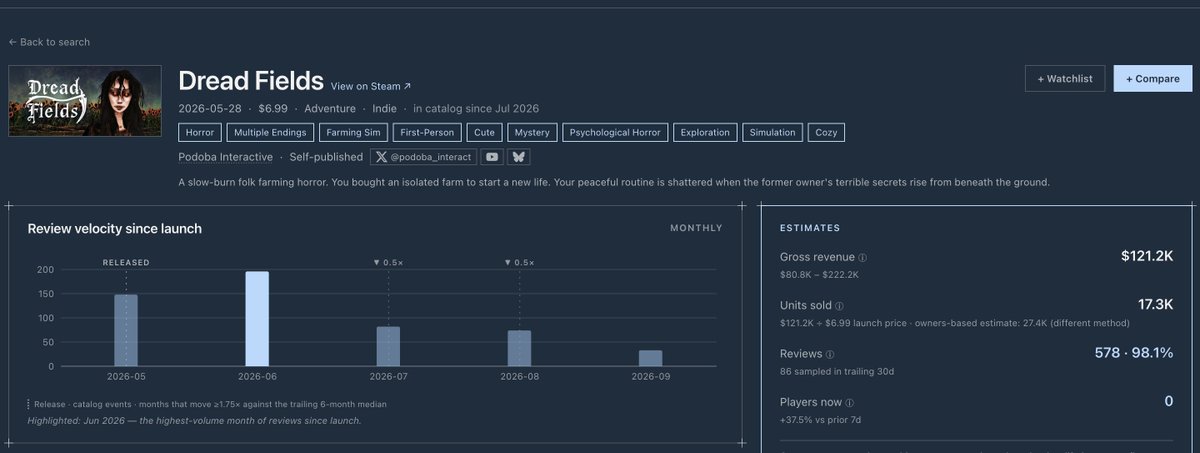Click the Review velocity since launch heading
The width and height of the screenshot is (1200, 453).
click(115, 229)
